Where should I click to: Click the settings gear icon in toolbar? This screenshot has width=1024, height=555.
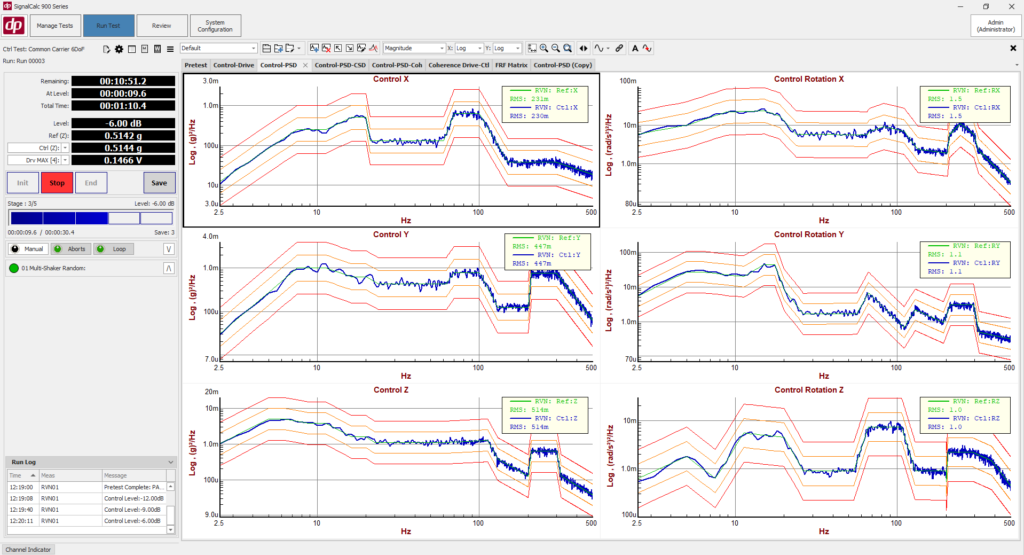click(120, 48)
